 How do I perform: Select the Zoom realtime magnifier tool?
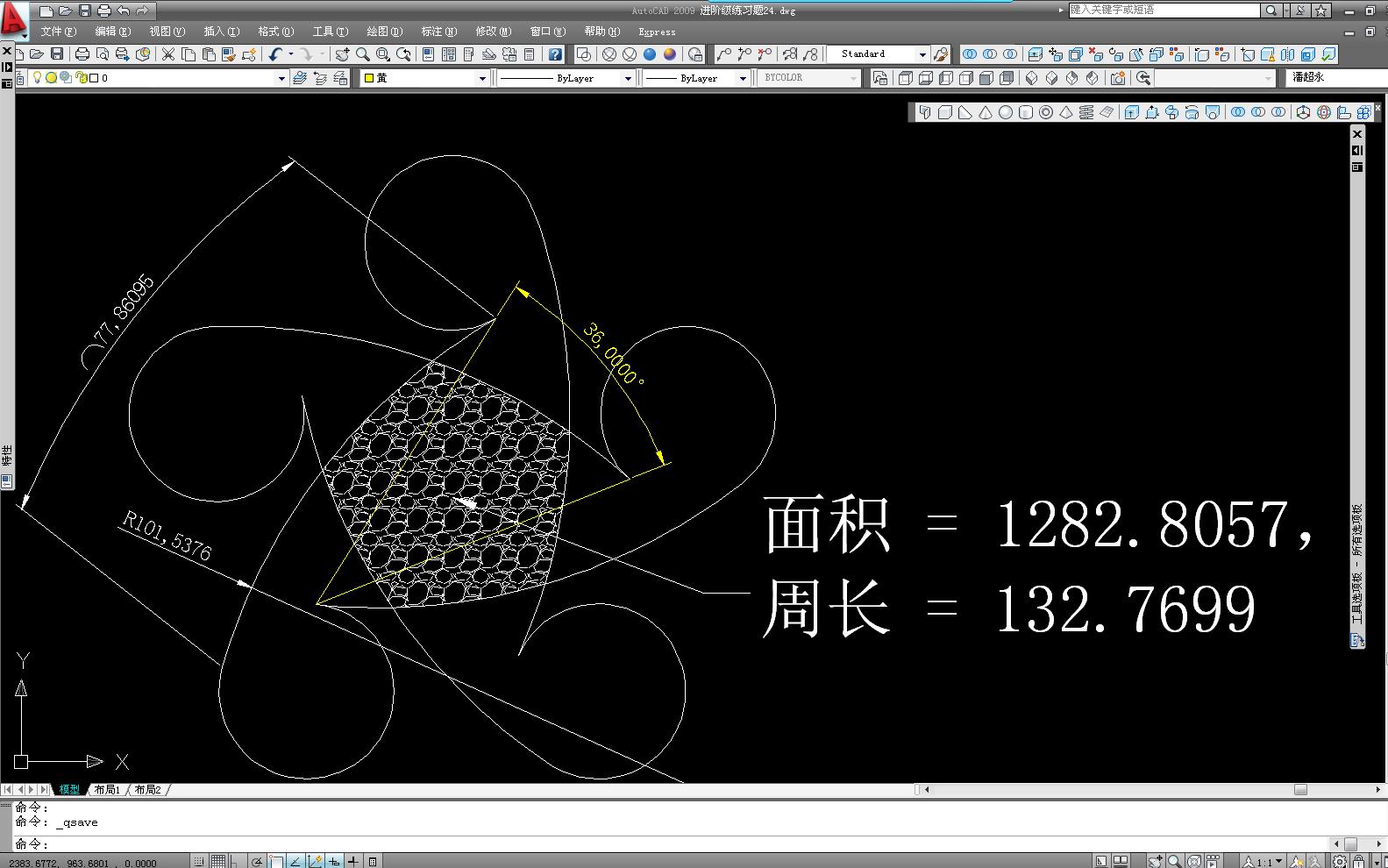(x=362, y=54)
